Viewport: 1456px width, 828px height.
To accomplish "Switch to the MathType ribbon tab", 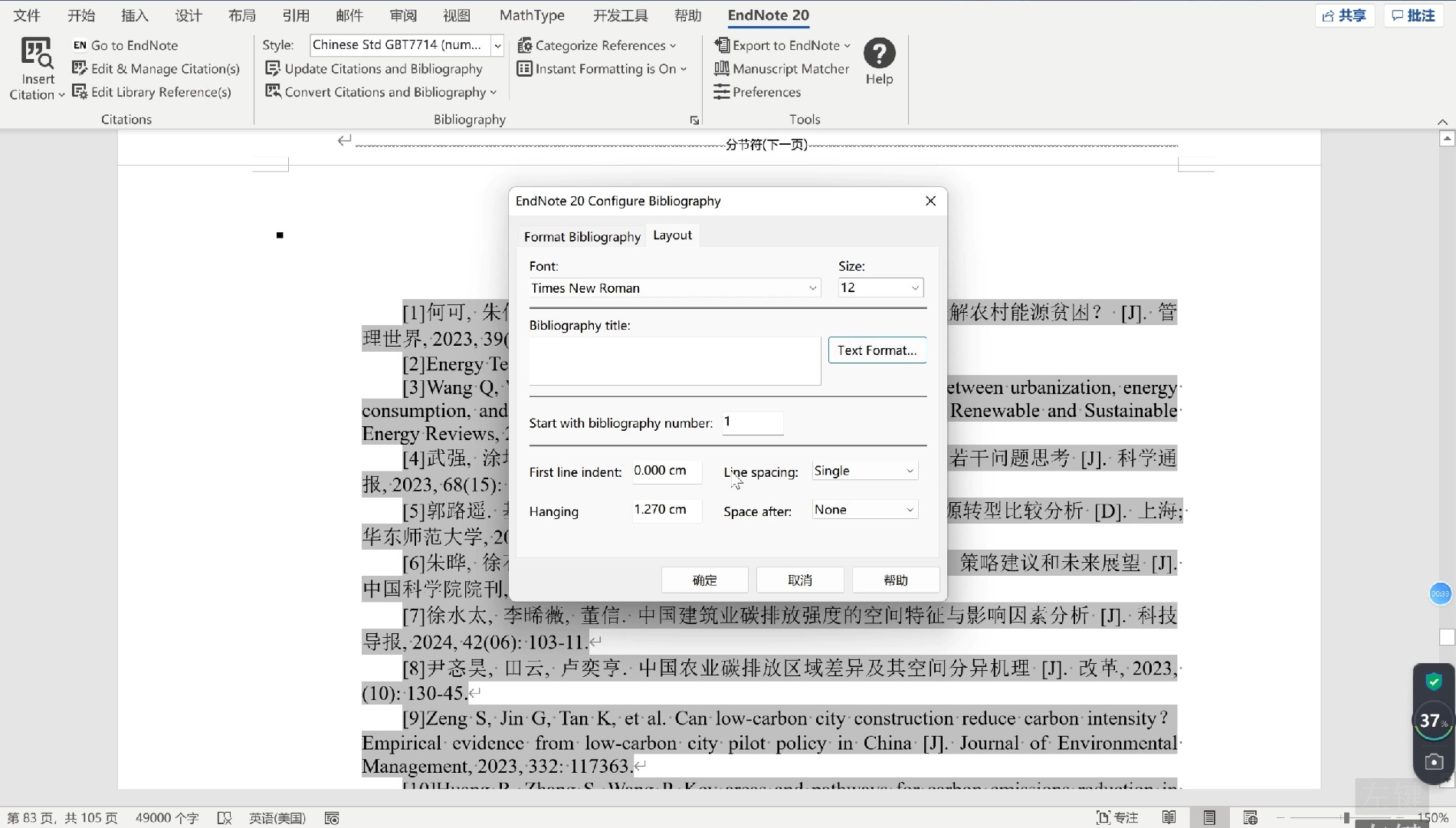I will (x=532, y=15).
